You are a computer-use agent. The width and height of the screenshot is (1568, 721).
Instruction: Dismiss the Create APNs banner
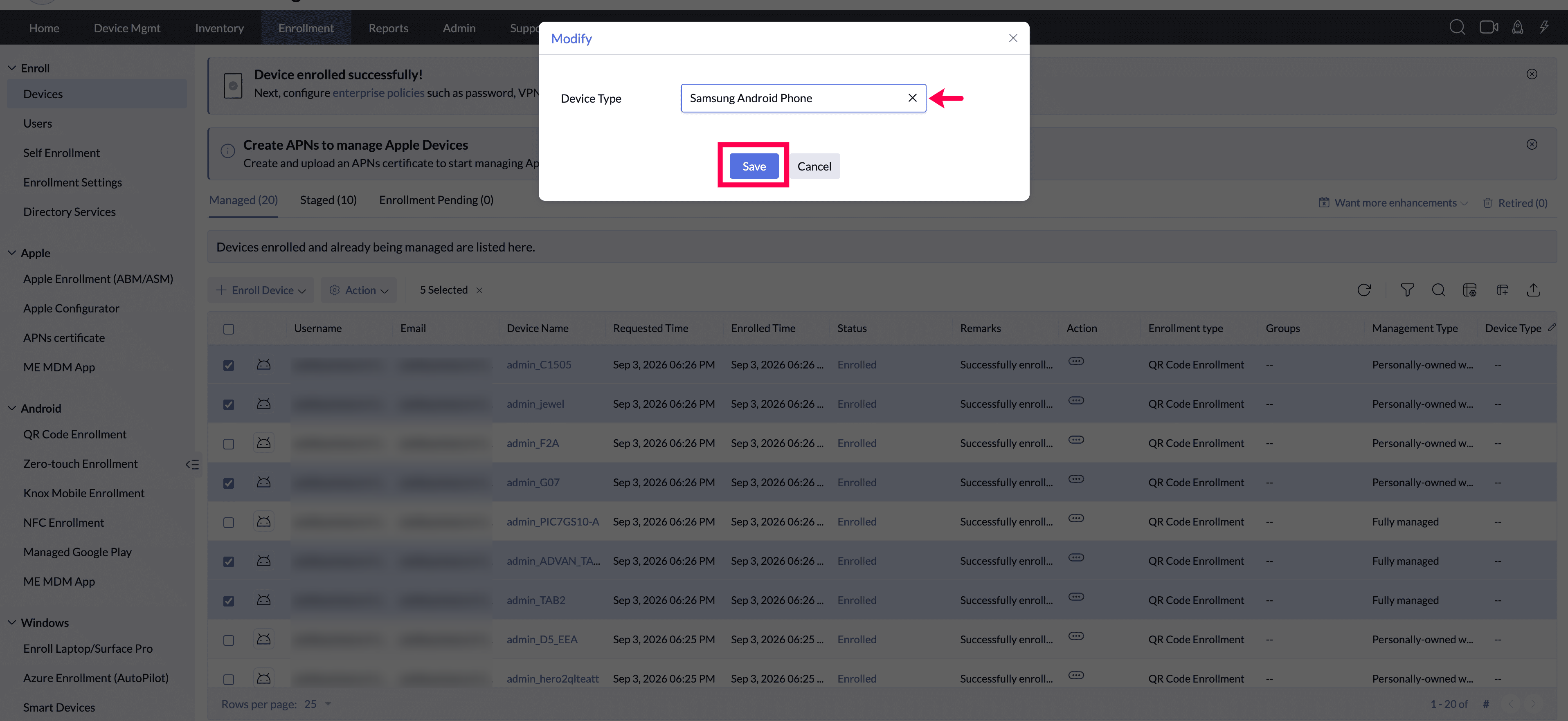tap(1532, 144)
